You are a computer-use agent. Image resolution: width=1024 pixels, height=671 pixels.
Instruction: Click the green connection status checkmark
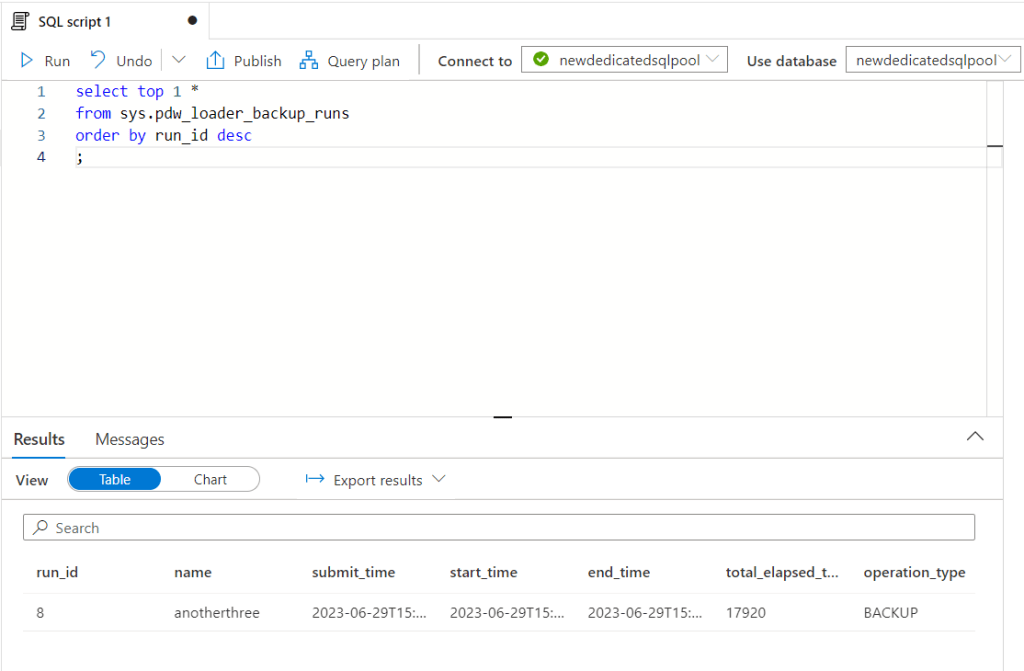point(541,60)
